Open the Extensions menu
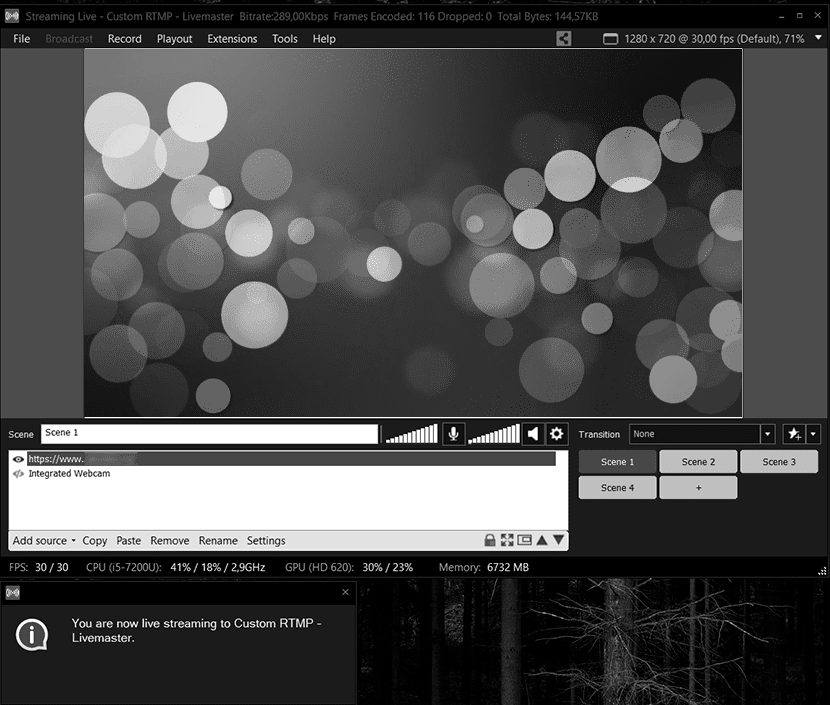The width and height of the screenshot is (830, 705). [232, 38]
